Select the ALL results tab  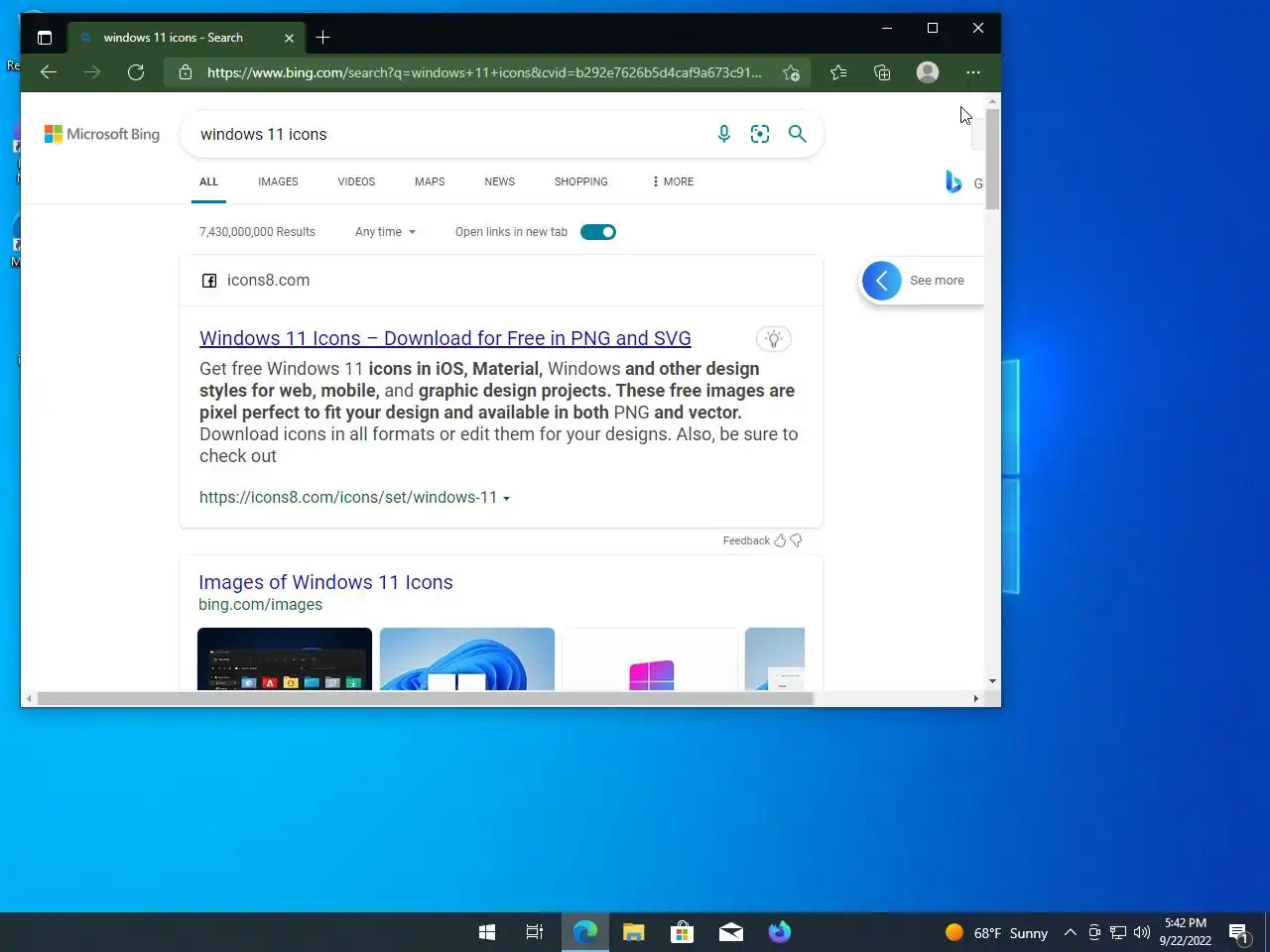208,181
